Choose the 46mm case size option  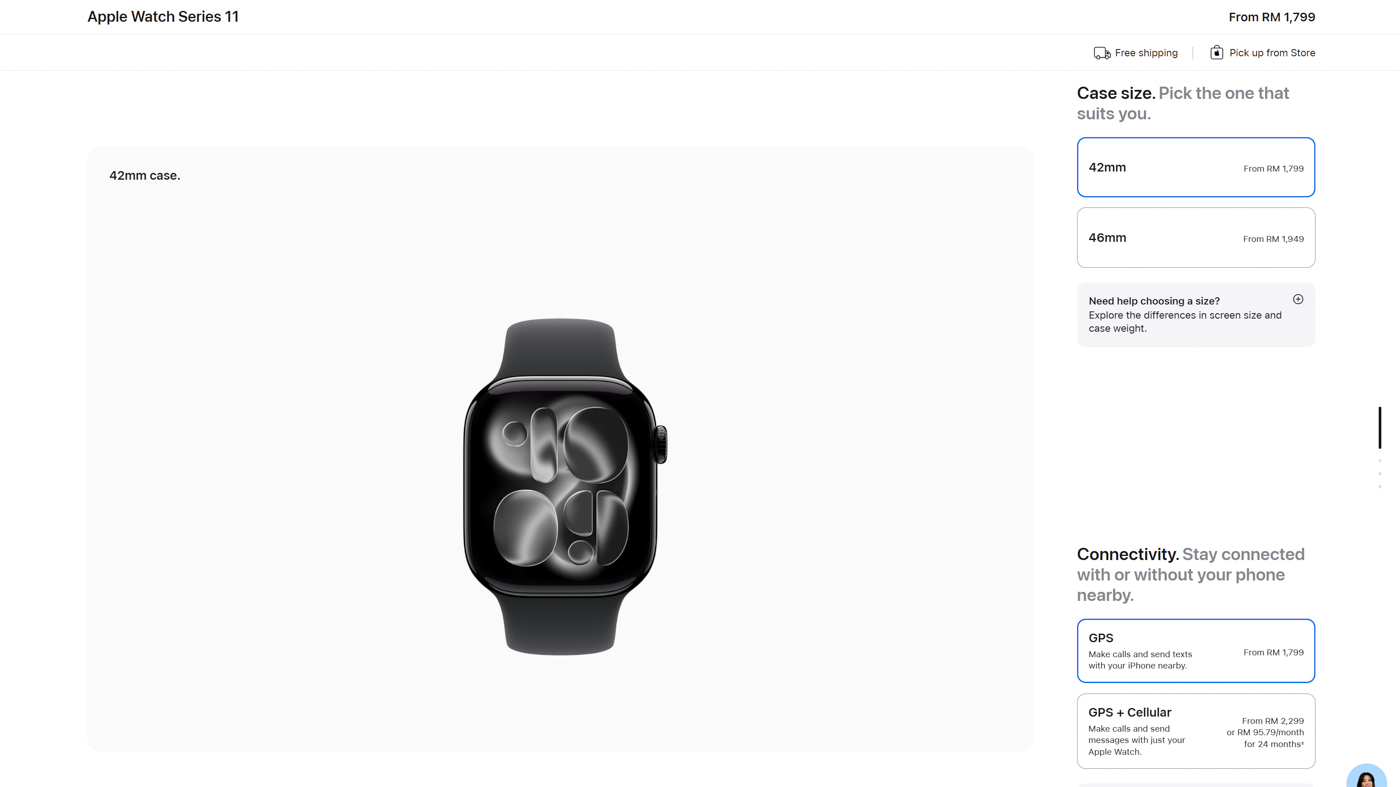tap(1195, 238)
